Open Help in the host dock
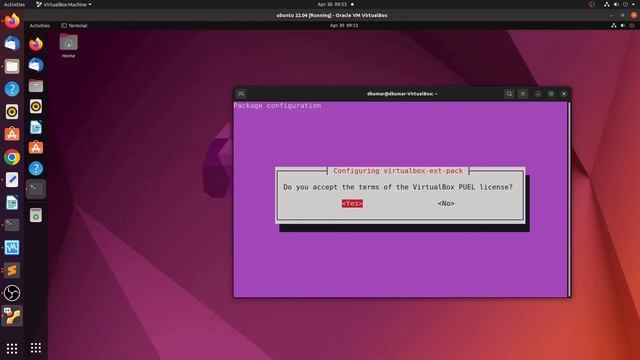 [x=12, y=89]
